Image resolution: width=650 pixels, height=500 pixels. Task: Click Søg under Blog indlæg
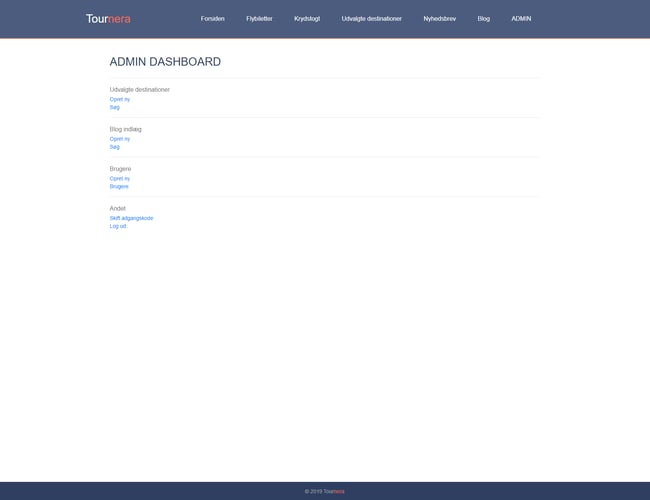(114, 147)
